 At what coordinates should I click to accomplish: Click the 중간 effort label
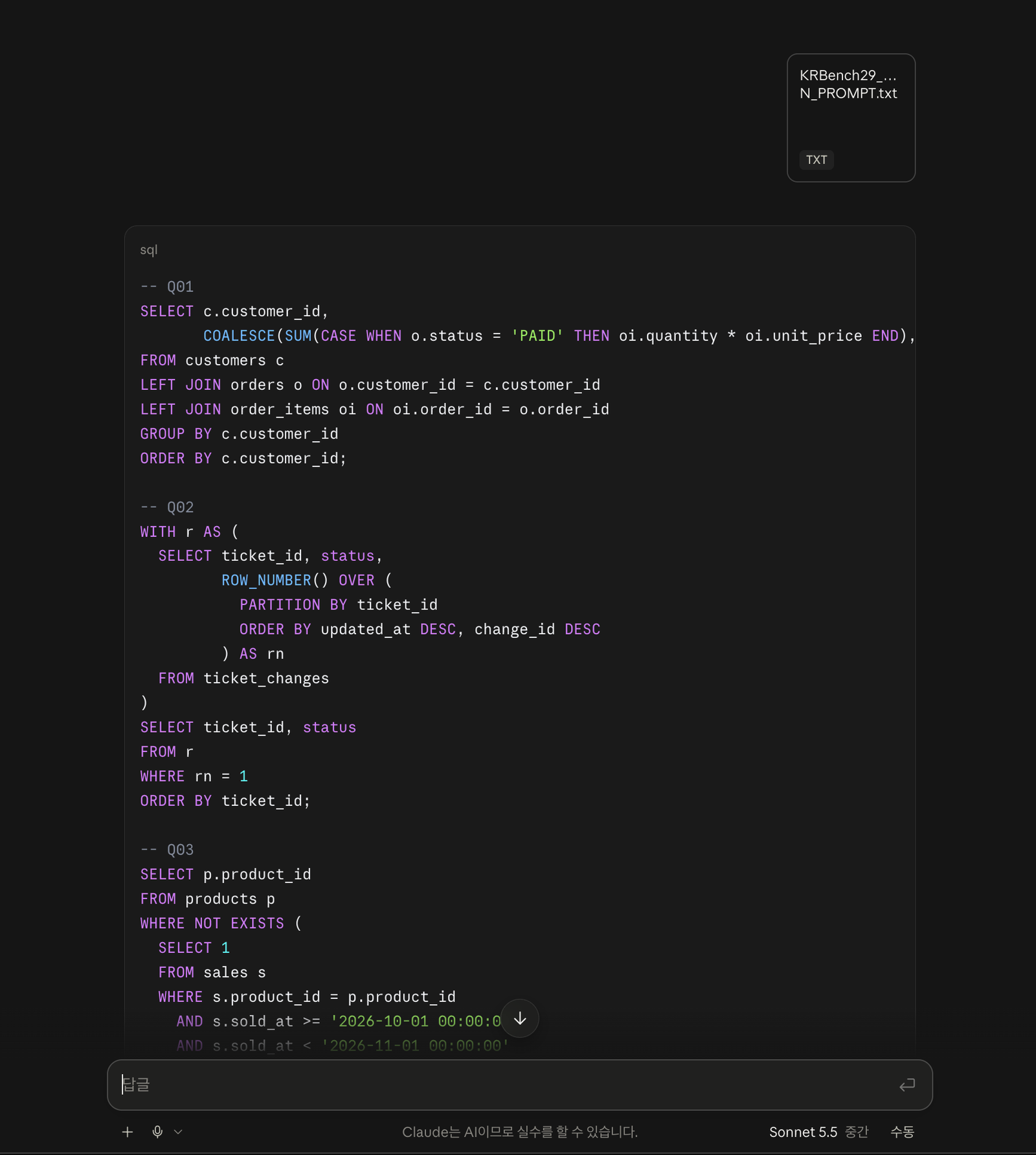pyautogui.click(x=857, y=1132)
